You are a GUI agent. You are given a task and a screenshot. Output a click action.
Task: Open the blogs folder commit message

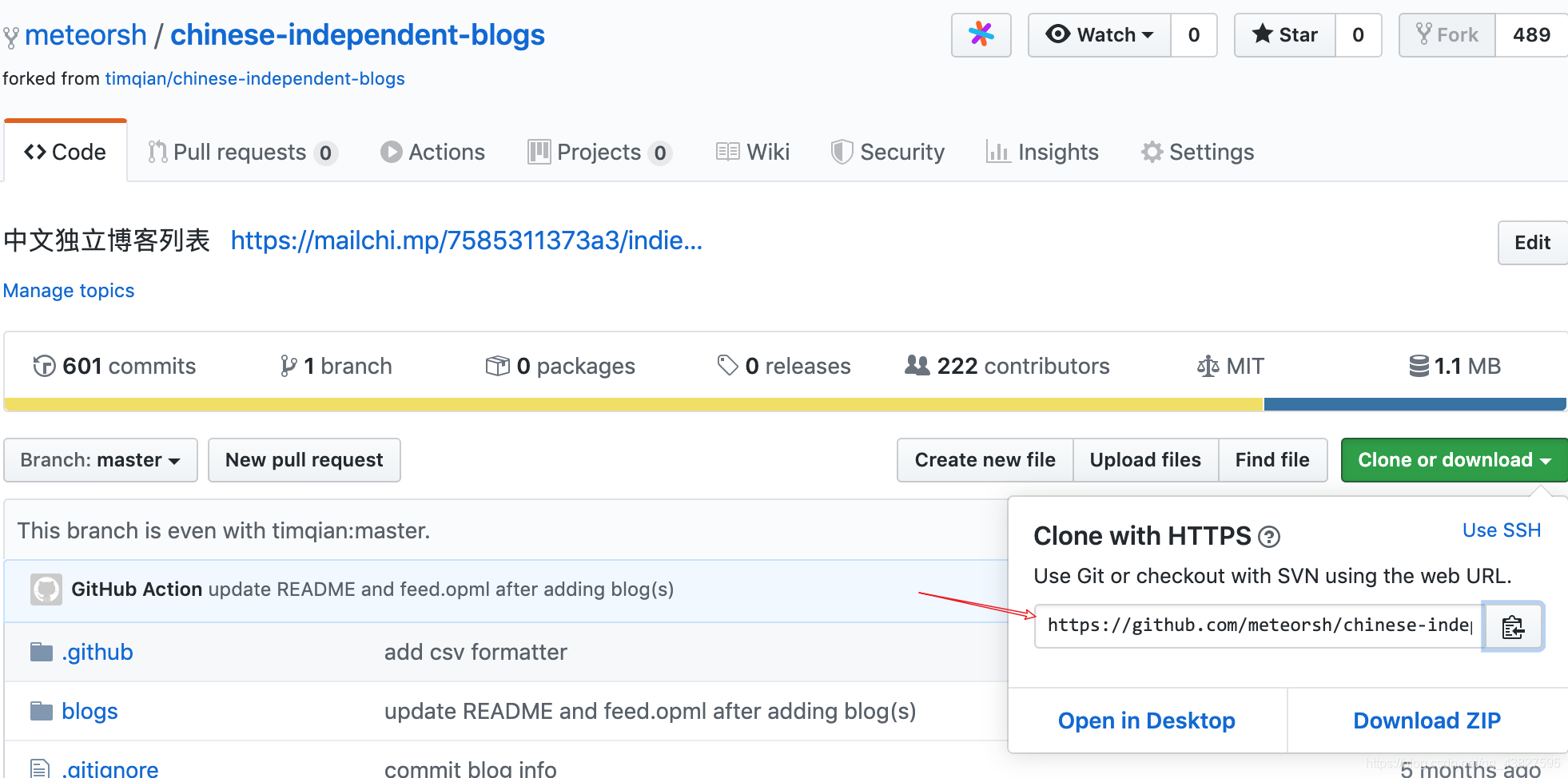[x=650, y=711]
